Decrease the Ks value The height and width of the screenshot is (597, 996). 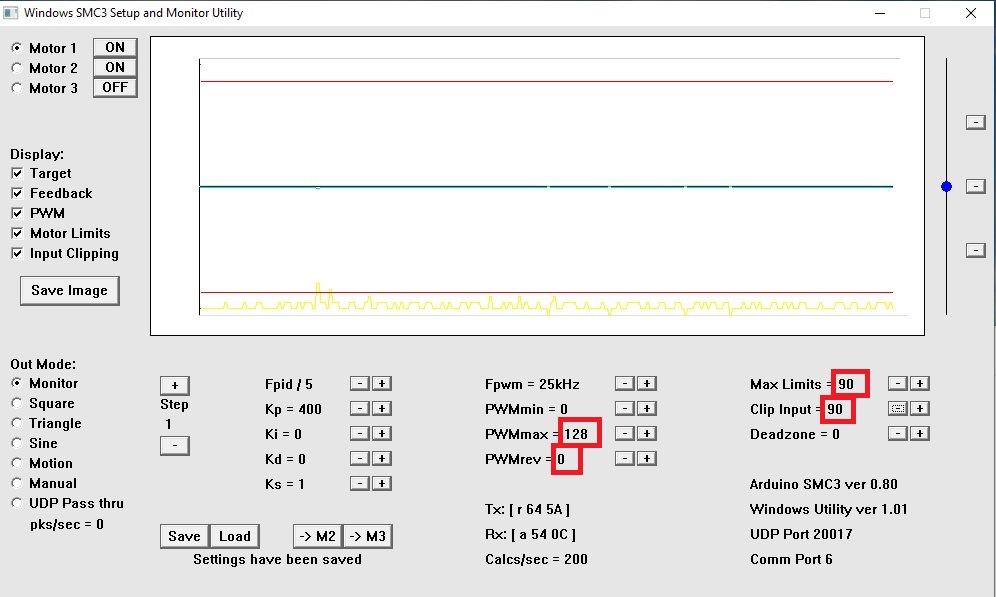click(x=360, y=483)
